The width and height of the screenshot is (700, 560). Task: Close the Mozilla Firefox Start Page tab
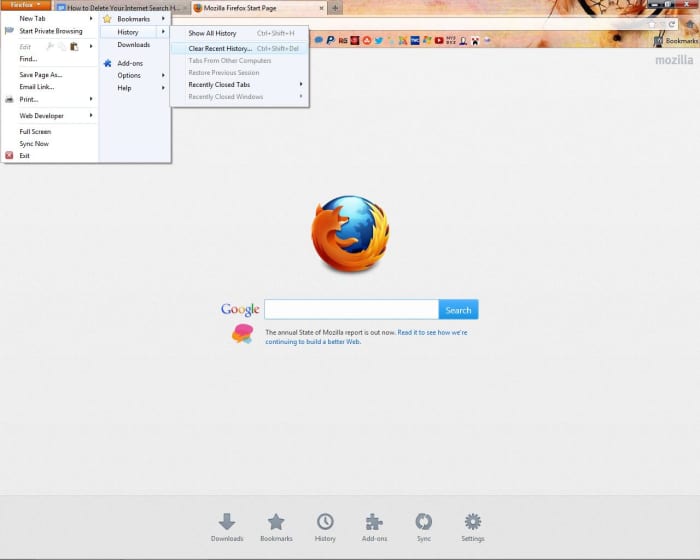click(321, 8)
